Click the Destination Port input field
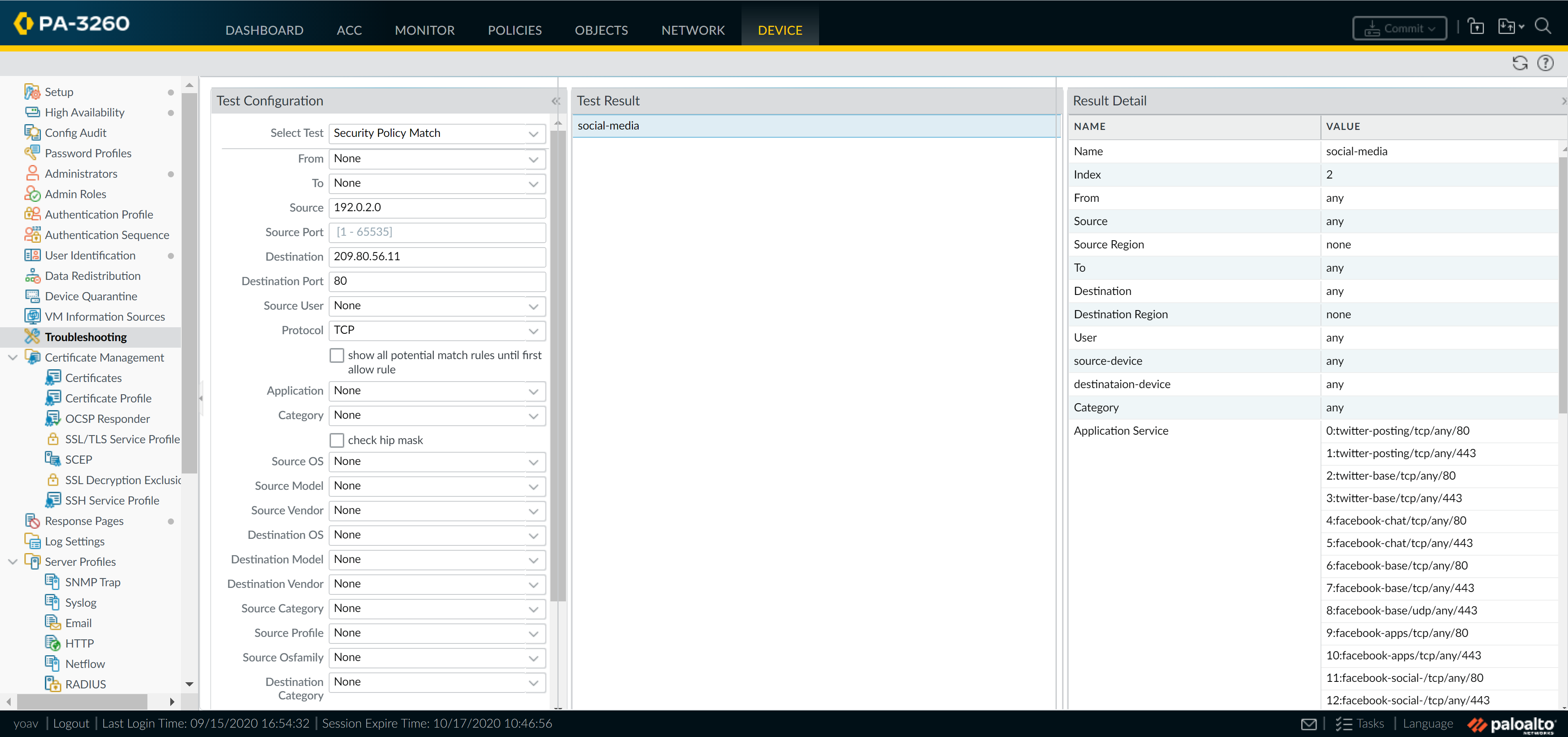 [x=437, y=281]
